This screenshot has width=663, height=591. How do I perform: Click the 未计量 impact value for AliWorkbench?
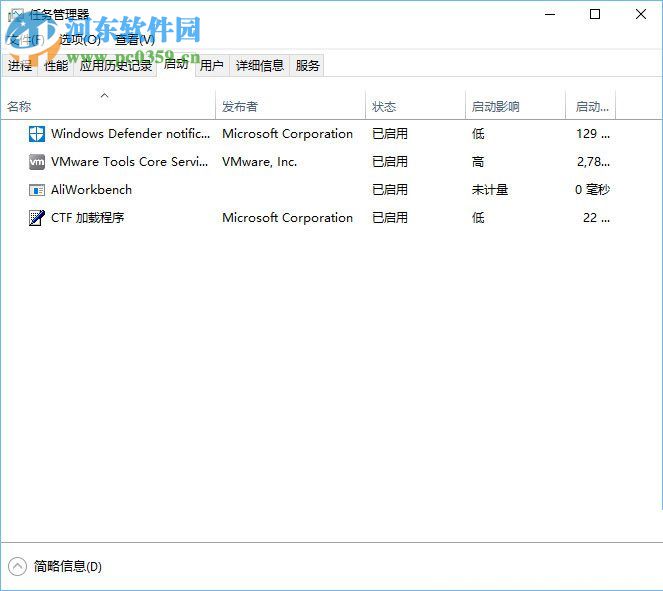(x=490, y=190)
